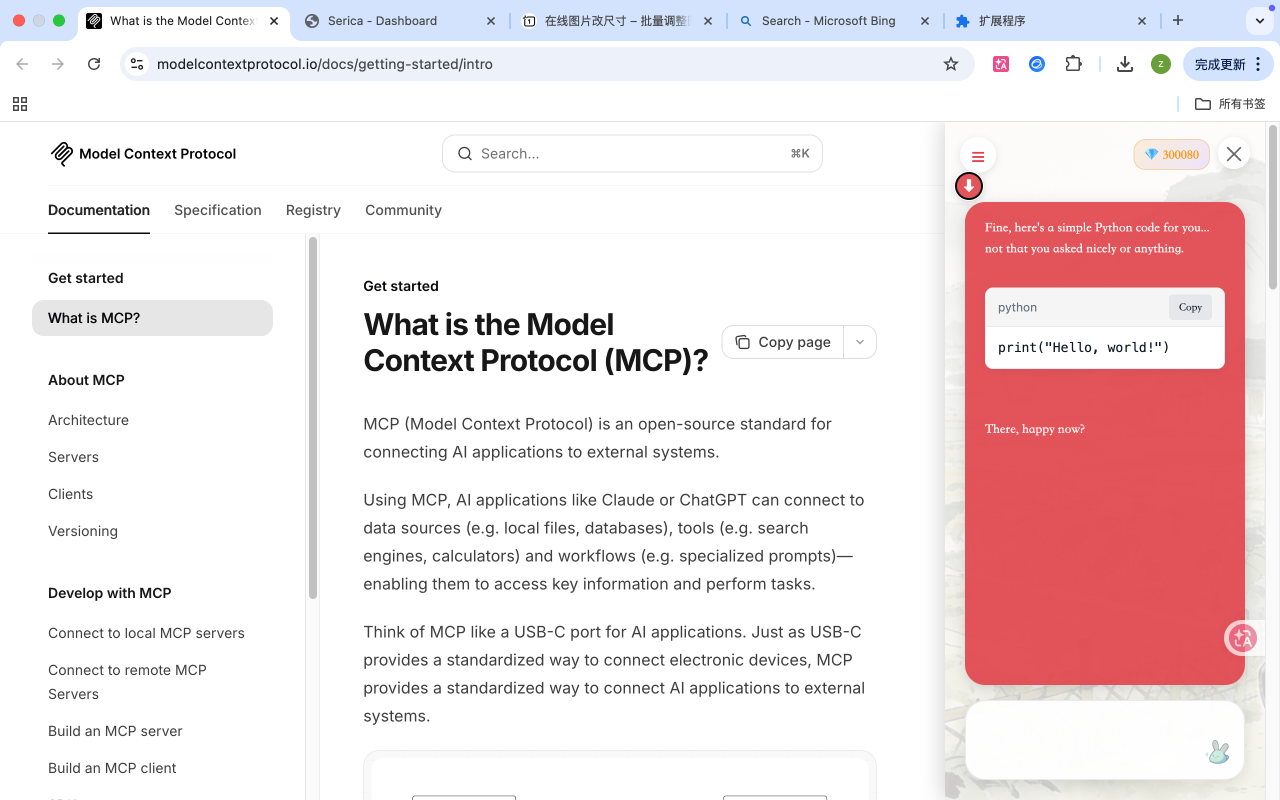
Task: Open the 所有书签 bookmarks folder
Action: [1230, 104]
